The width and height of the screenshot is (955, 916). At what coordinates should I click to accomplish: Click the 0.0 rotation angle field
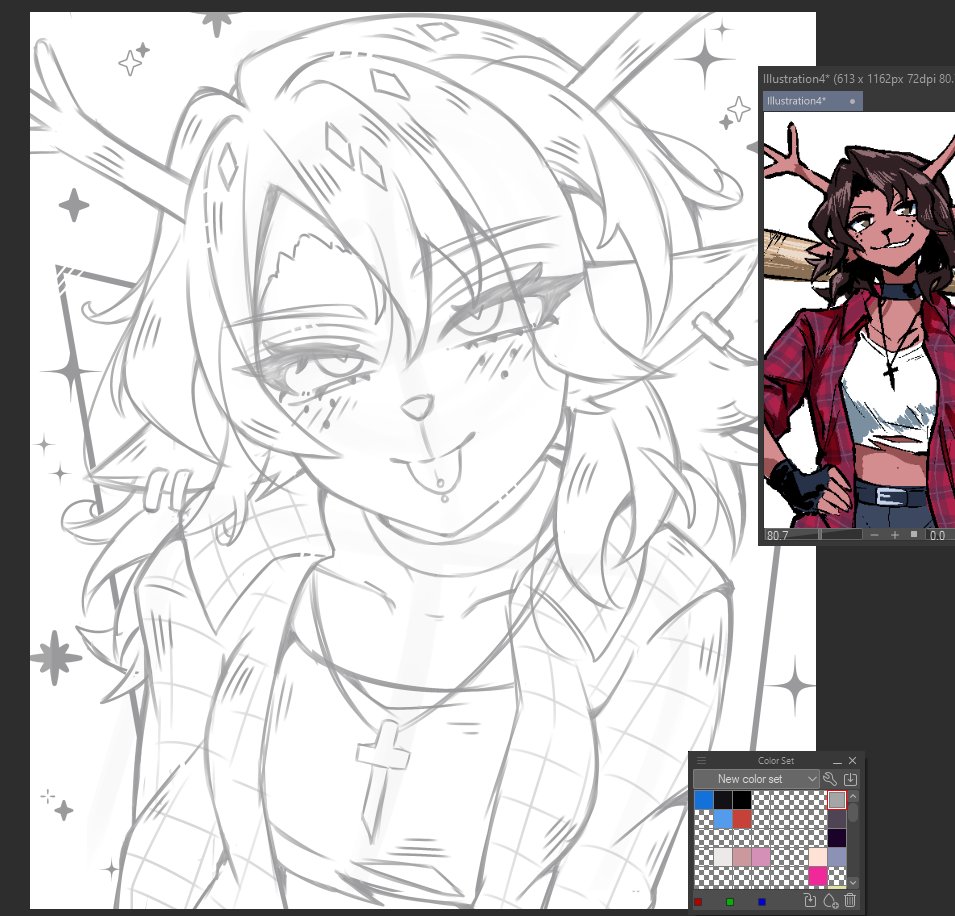tap(940, 535)
